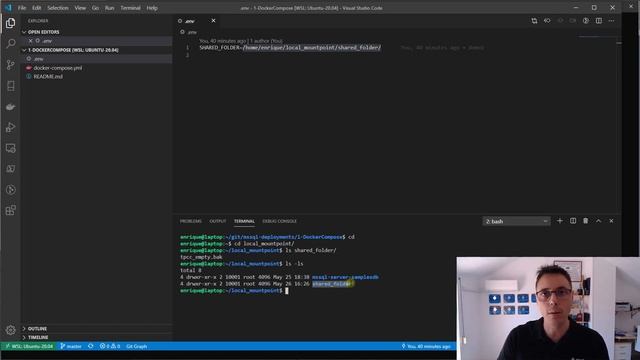The image size is (640, 360).
Task: Open the Help menu
Action: pos(152,8)
